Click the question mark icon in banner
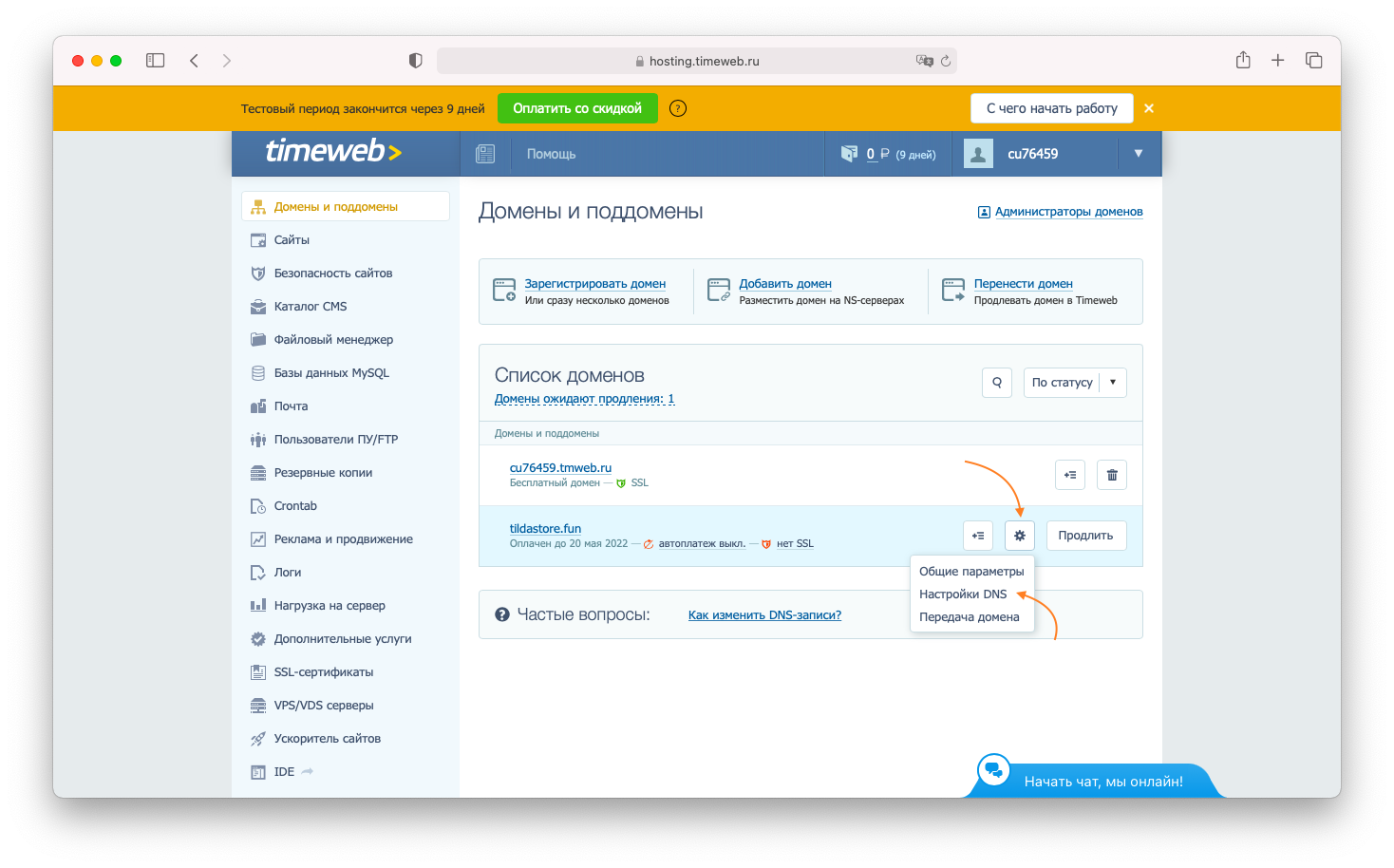1394x868 pixels. [678, 108]
